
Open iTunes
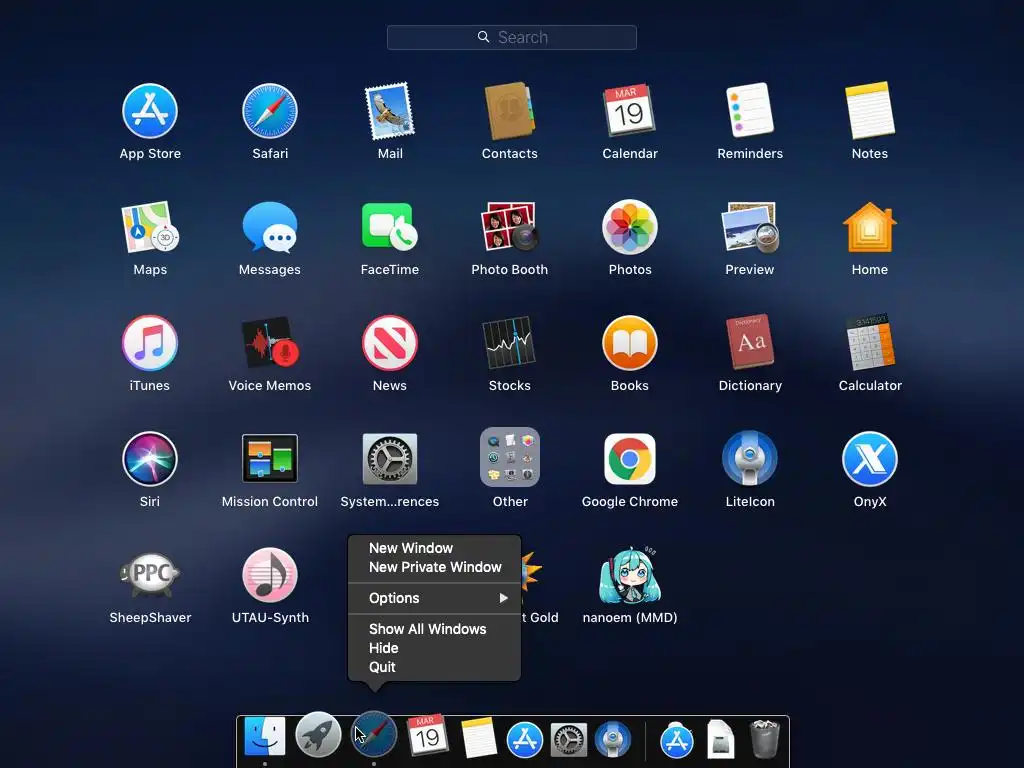coord(150,343)
